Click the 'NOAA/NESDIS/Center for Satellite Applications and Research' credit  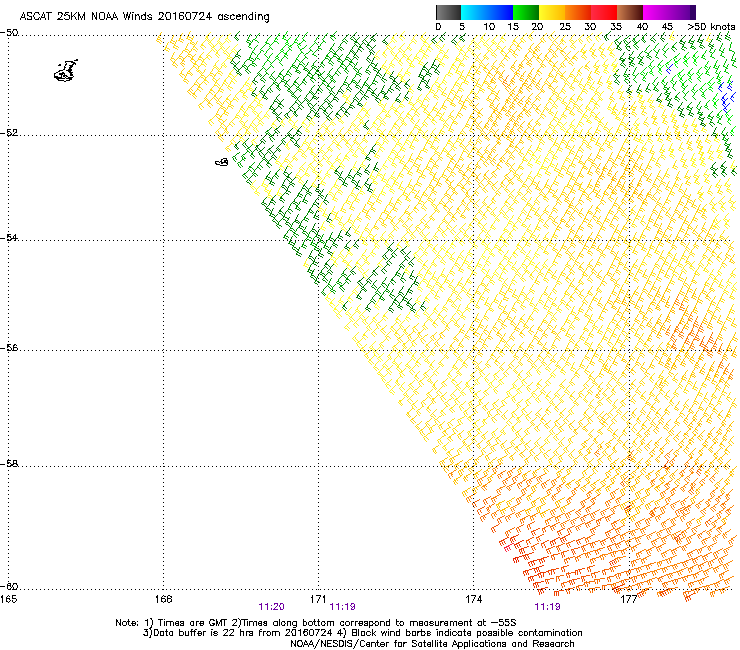point(432,644)
